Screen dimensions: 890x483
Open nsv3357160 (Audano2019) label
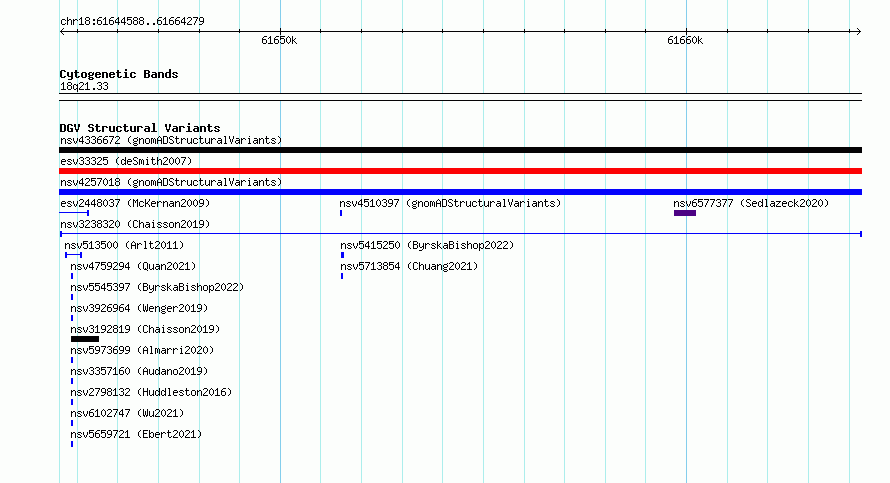(139, 371)
